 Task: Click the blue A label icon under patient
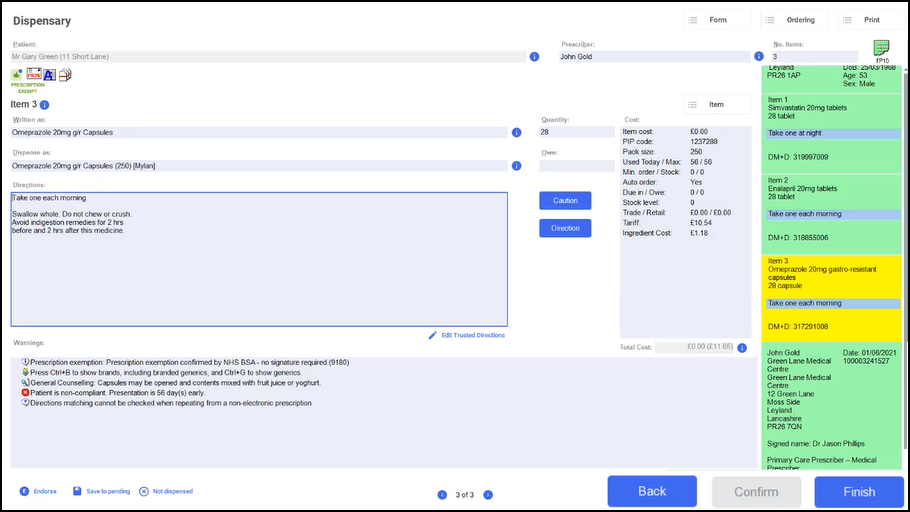(x=49, y=75)
